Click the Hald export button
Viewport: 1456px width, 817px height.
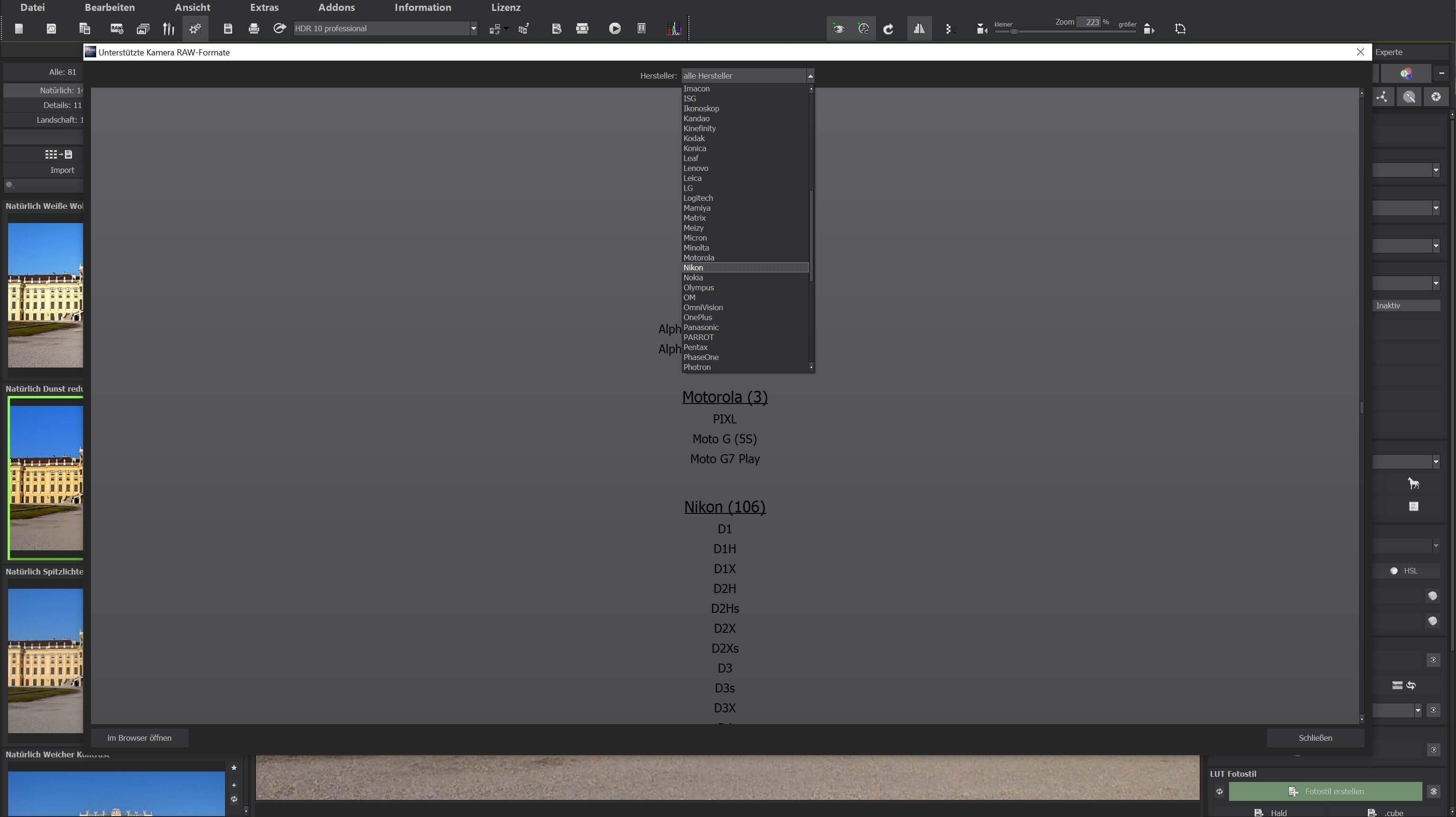coord(1271,812)
